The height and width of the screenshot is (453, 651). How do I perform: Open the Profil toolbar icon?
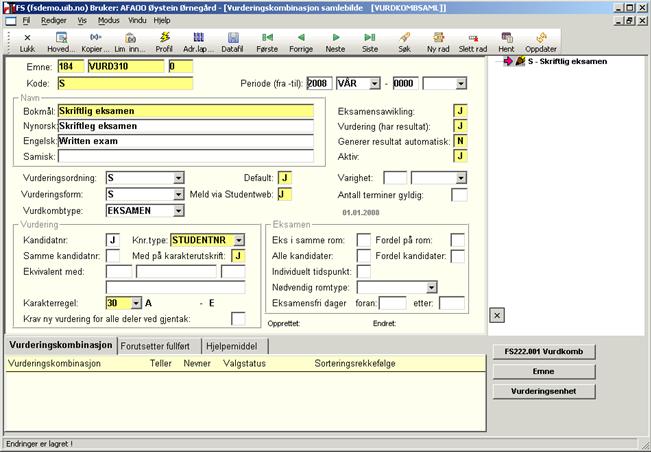164,41
